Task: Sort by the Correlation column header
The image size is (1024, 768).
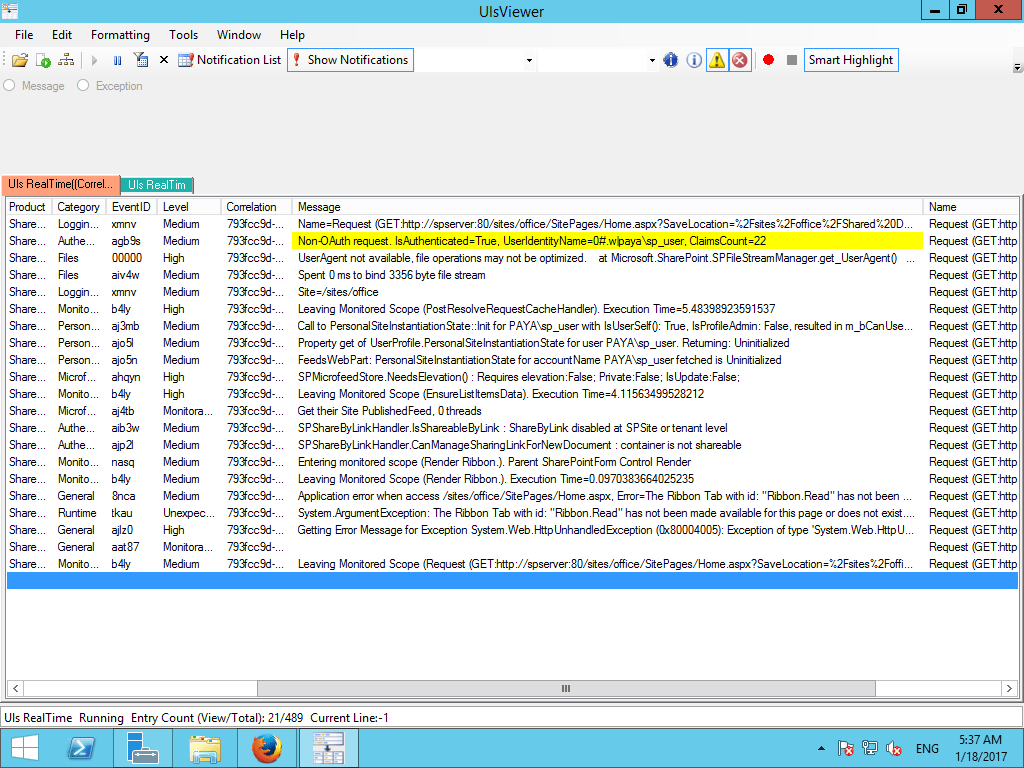Action: [x=256, y=207]
